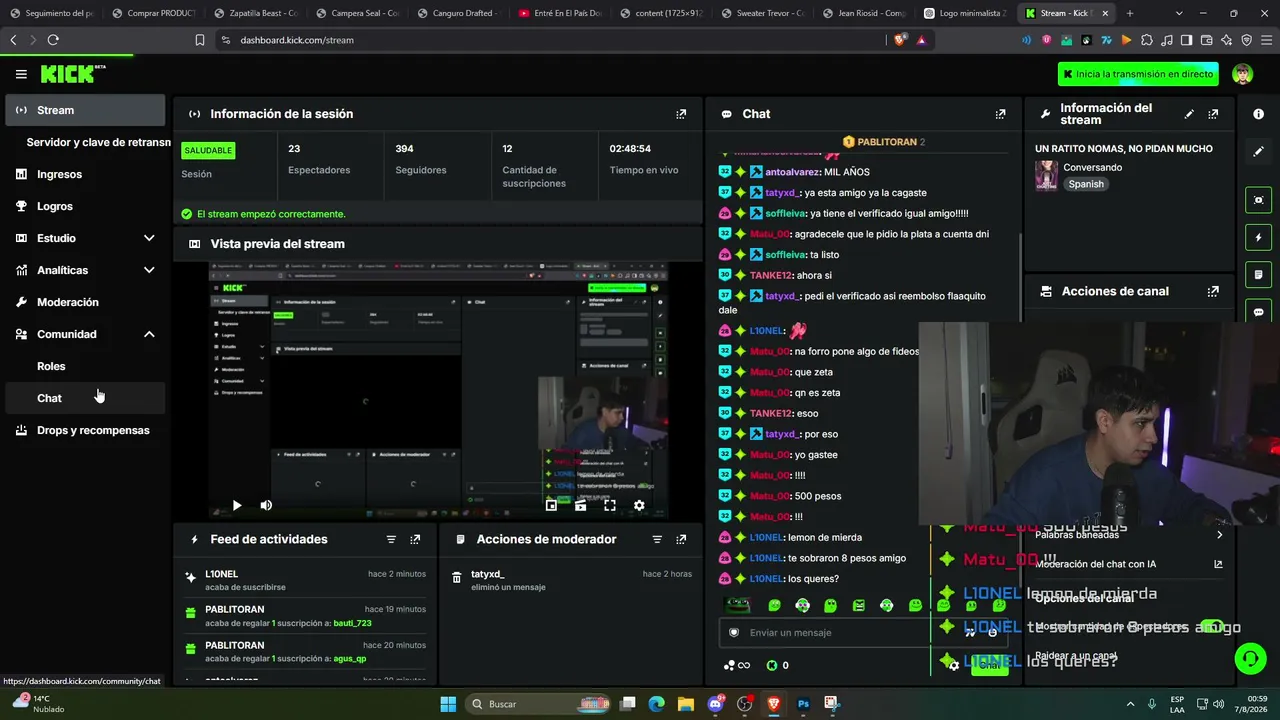Screen dimensions: 1280x720
Task: Click the Conversando category thumbnail
Action: [x=1046, y=176]
